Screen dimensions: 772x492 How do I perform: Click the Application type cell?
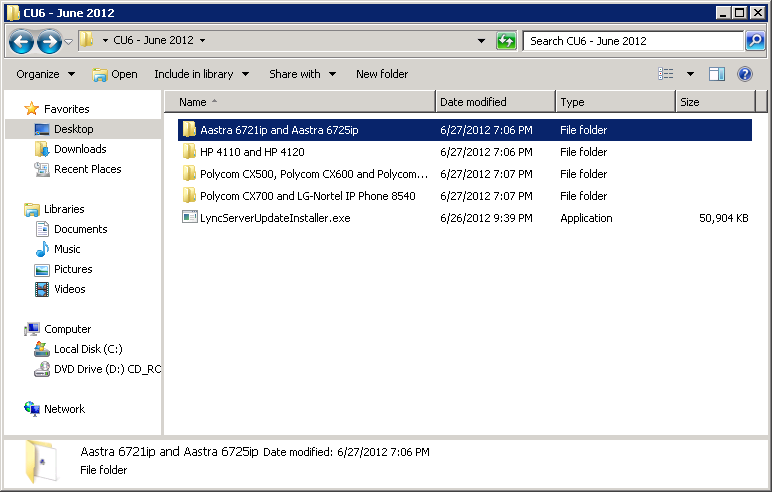click(586, 218)
